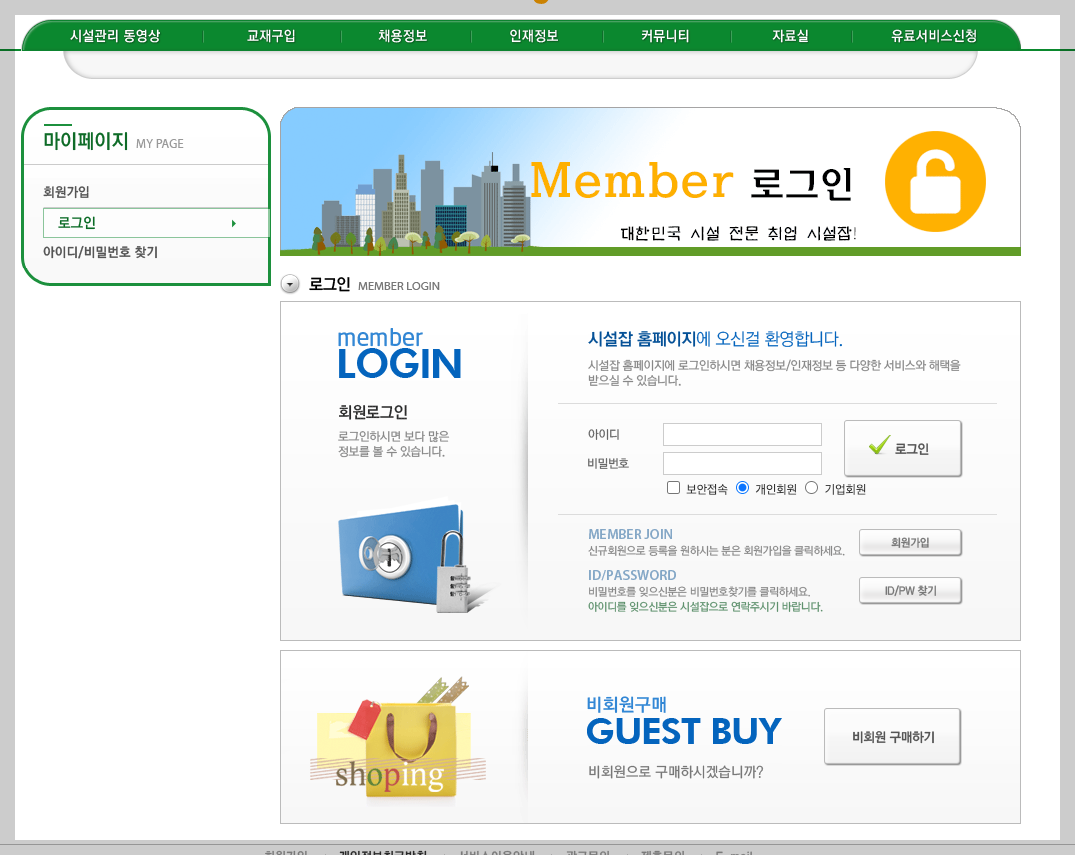Click the orange unlocked padlock icon
This screenshot has height=855, width=1075.
935,182
